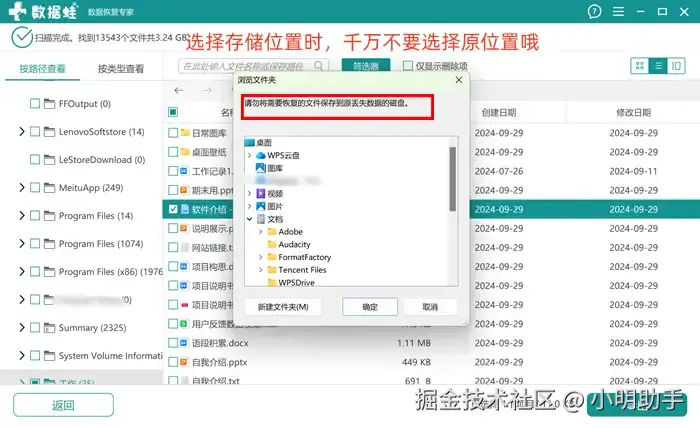Tick the Program Files (14) checkbox
Viewport: 700px width, 428px height.
(35, 216)
